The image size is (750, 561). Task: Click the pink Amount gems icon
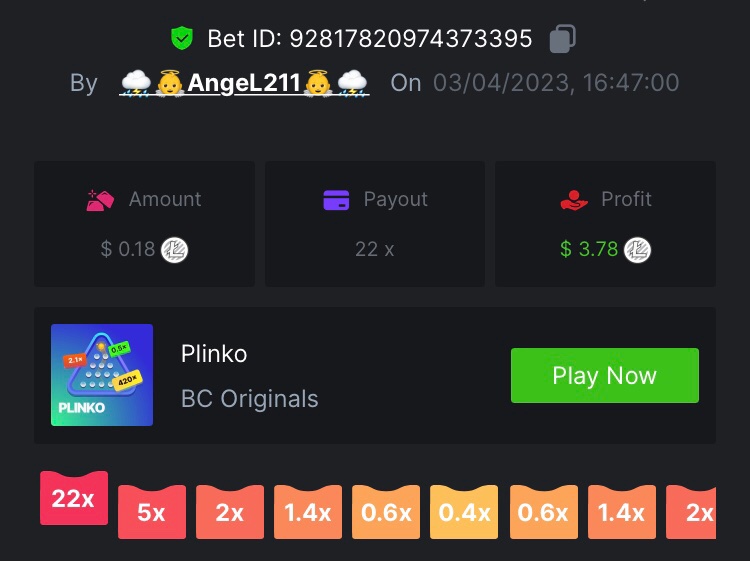click(100, 200)
